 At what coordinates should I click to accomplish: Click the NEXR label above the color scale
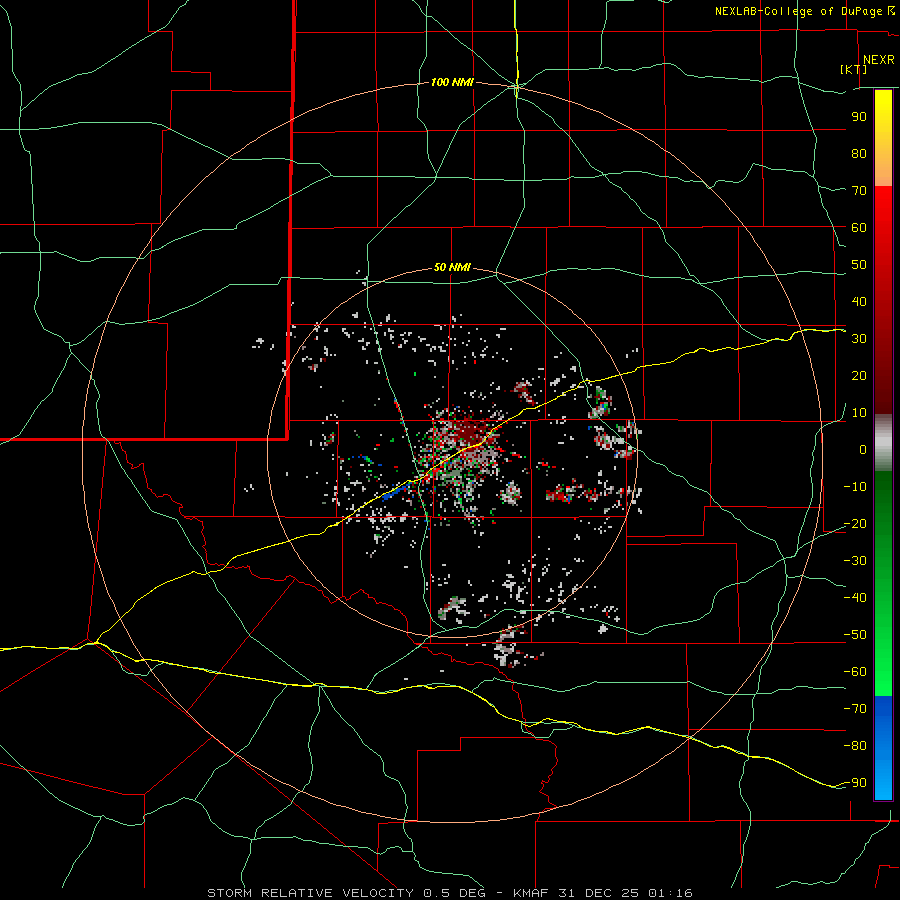pyautogui.click(x=879, y=60)
